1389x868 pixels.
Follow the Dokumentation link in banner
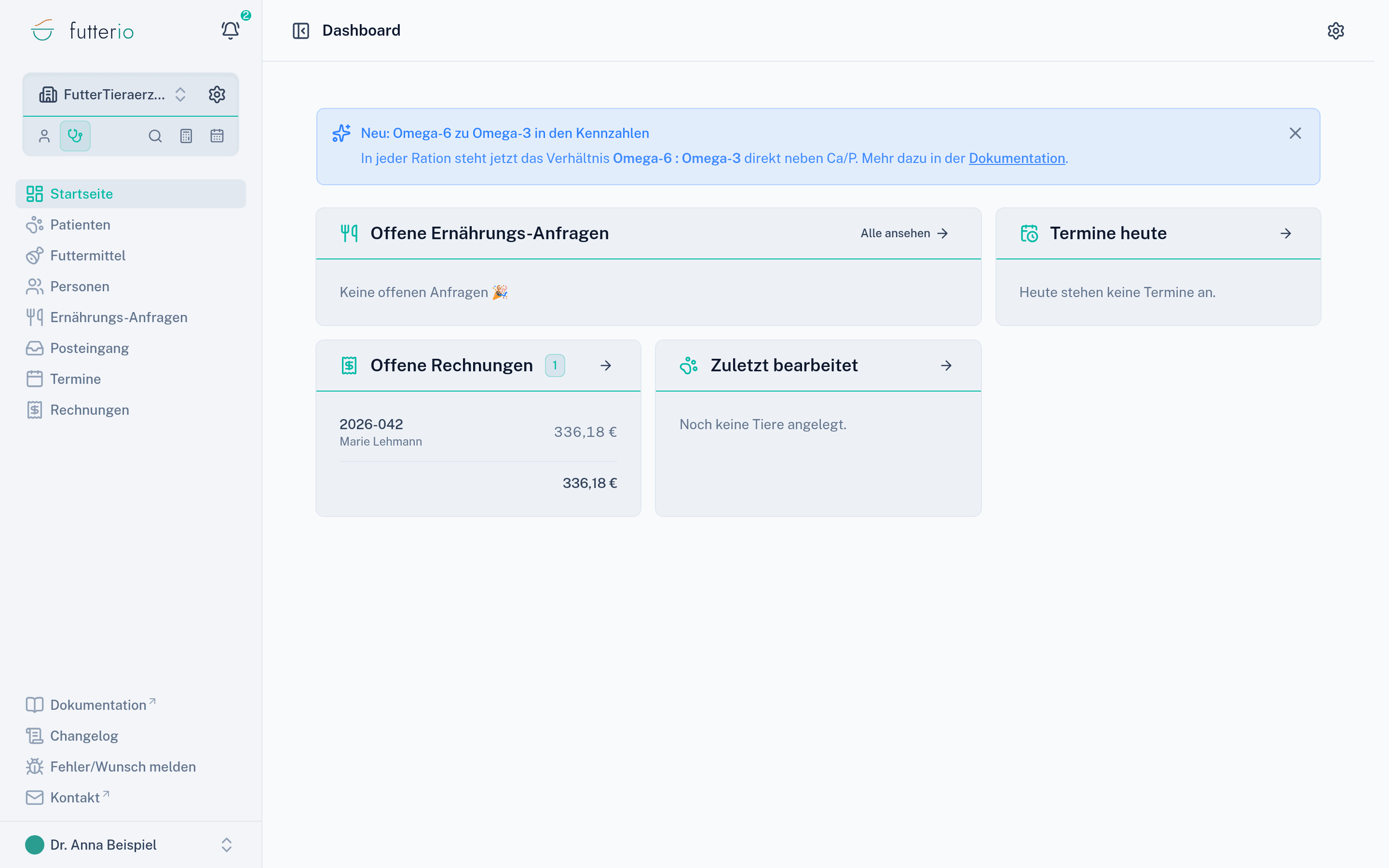click(x=1017, y=159)
